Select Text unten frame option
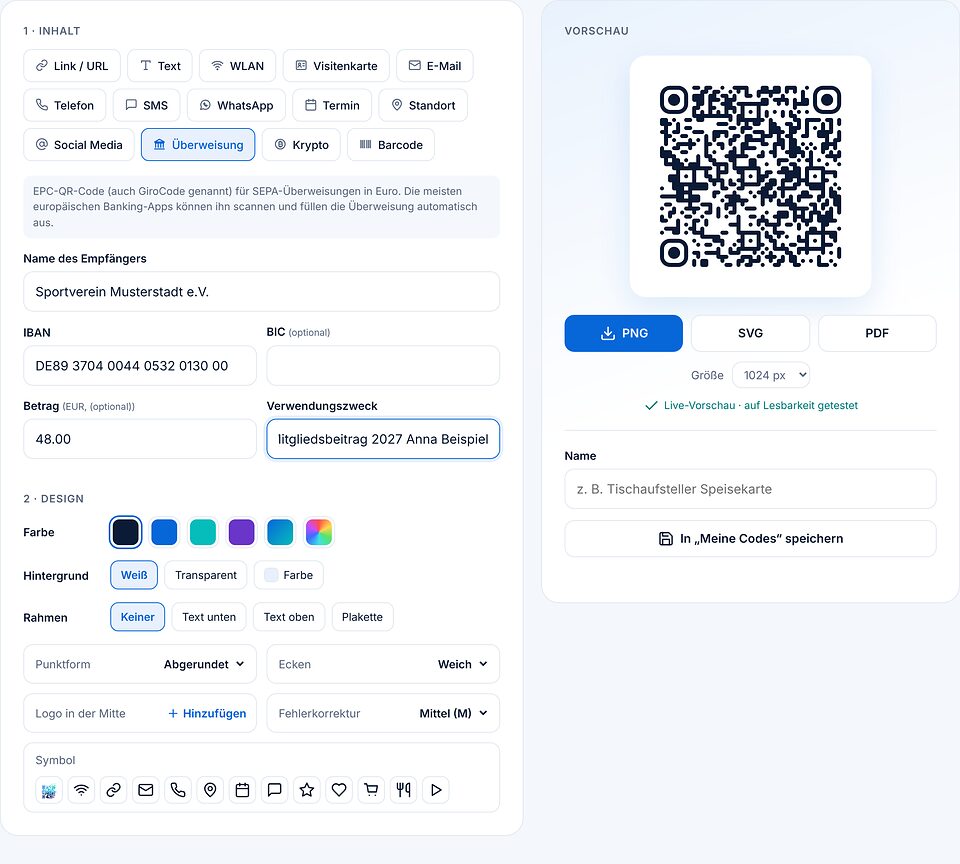The image size is (960, 864). (x=209, y=617)
